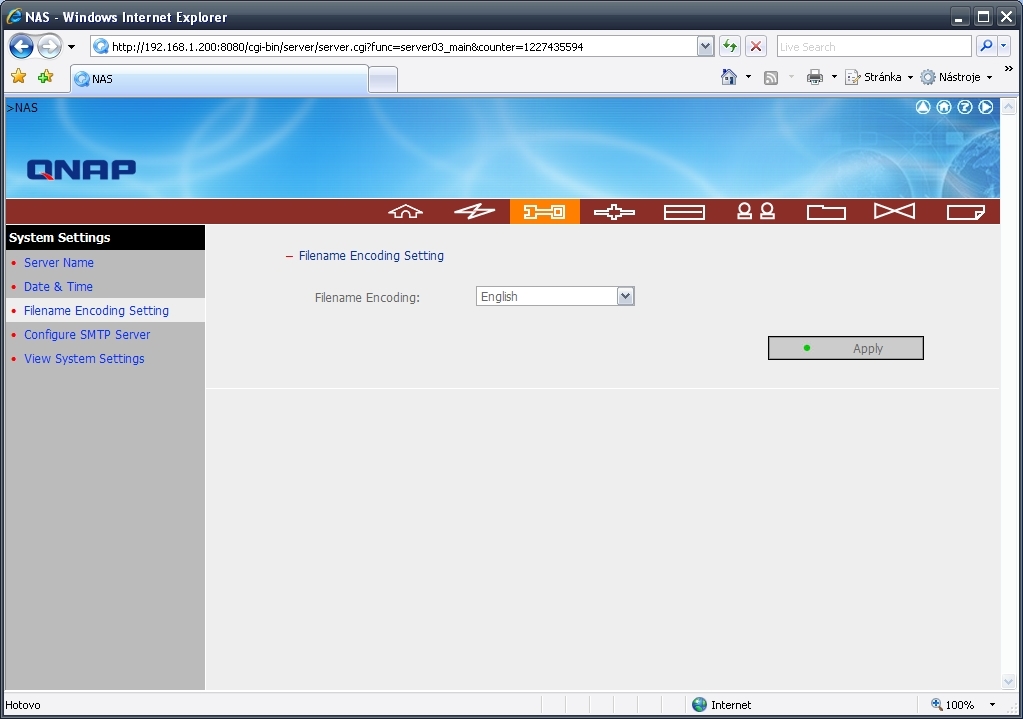Click the help question-mark circle icon
Viewport: 1023px width, 719px height.
point(964,107)
